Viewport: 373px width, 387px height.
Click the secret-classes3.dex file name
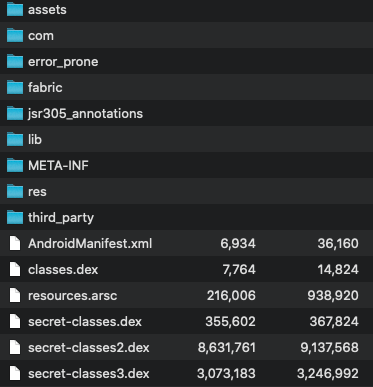89,374
